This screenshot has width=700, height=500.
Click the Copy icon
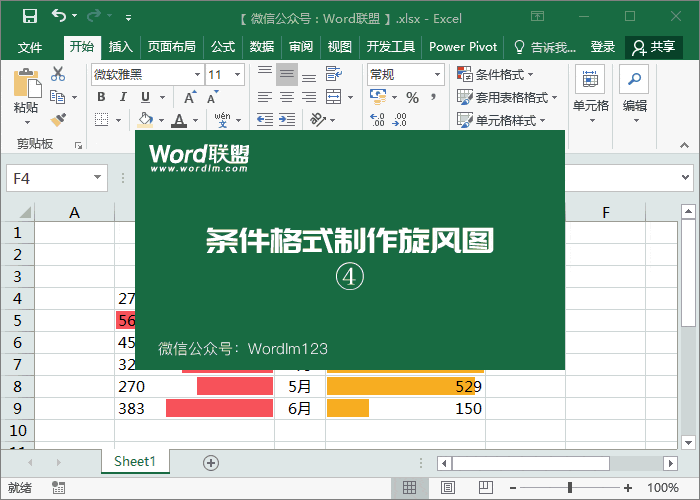pyautogui.click(x=58, y=97)
